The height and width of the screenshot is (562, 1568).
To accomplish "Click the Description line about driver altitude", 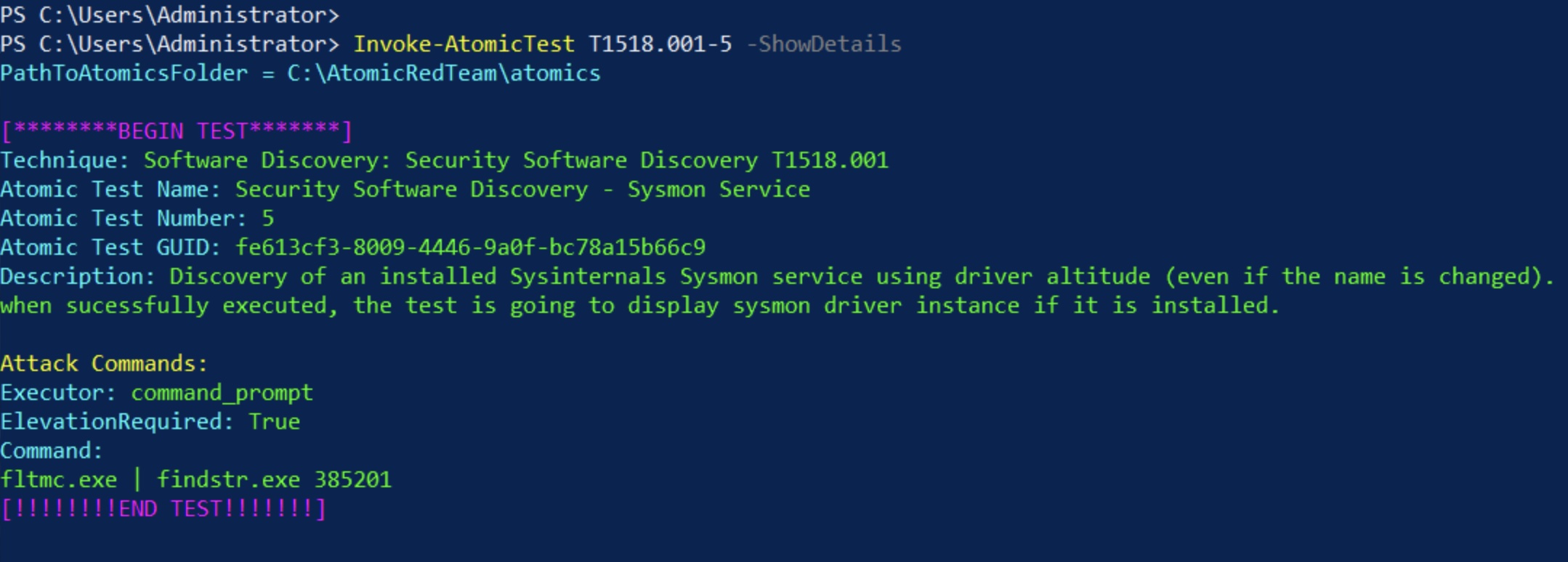I will tap(777, 277).
